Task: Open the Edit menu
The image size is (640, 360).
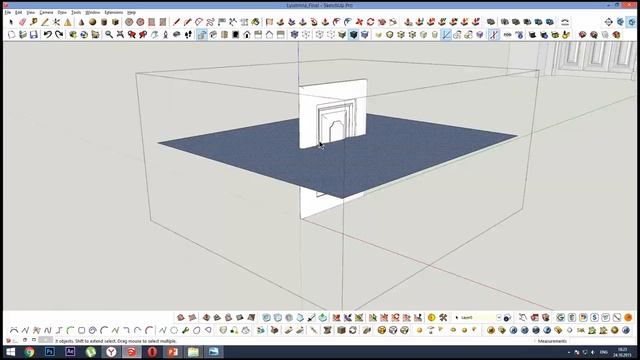Action: (x=18, y=13)
